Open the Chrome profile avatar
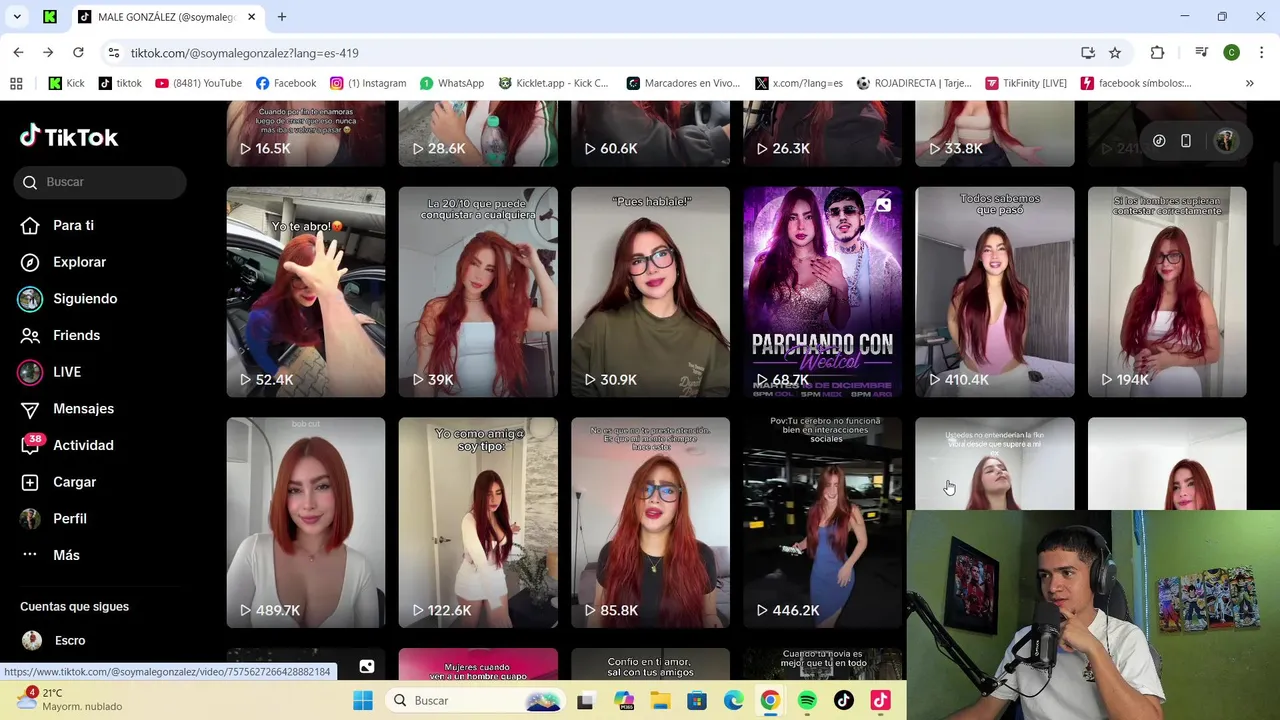 [1232, 52]
